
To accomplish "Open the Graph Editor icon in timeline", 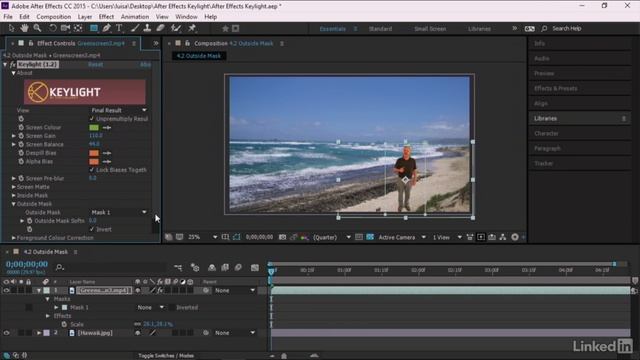I will coord(255,268).
